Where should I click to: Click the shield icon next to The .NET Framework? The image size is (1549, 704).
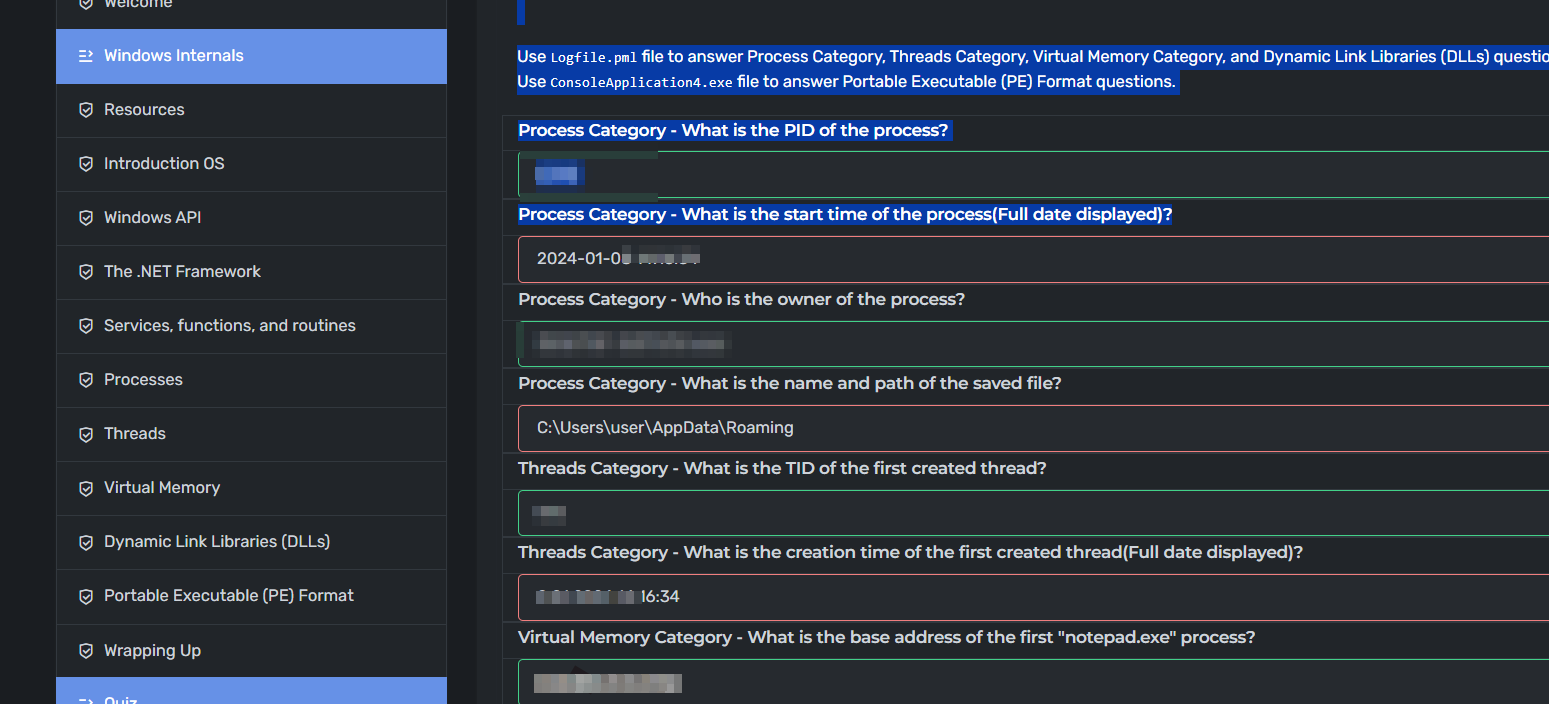86,272
